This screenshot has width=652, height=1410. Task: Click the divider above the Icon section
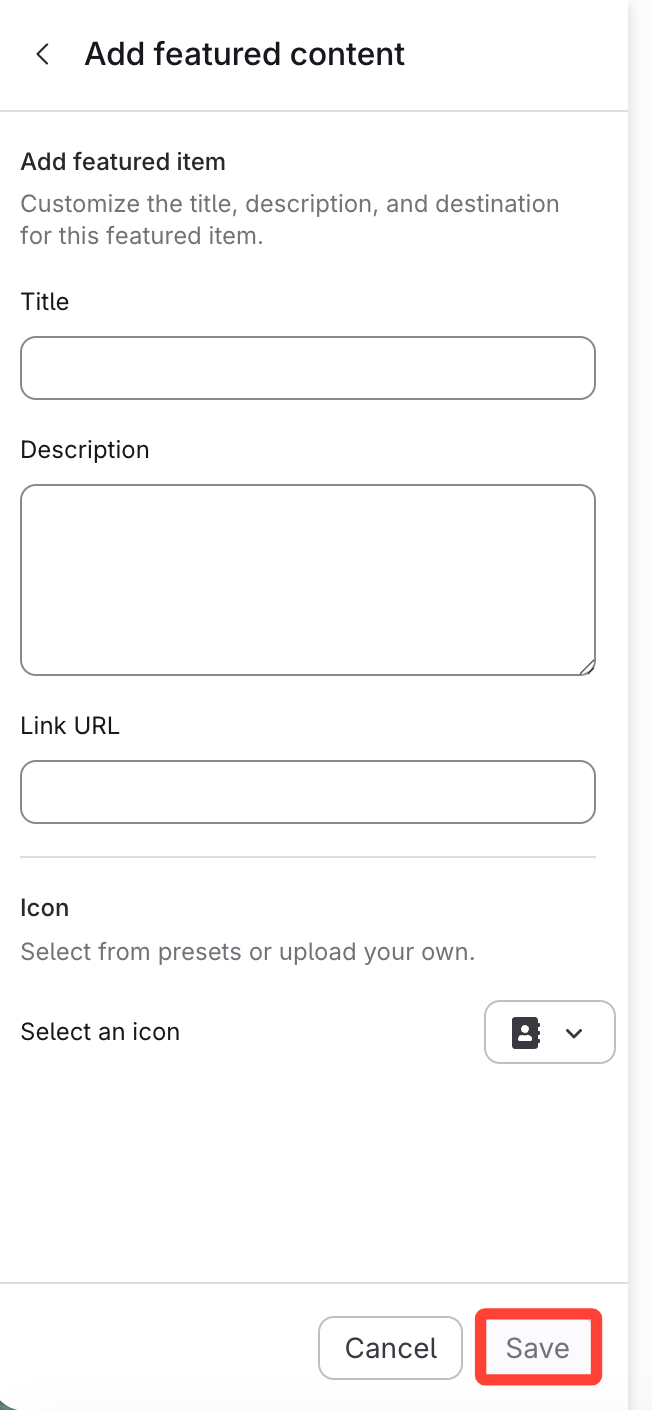pyautogui.click(x=308, y=857)
